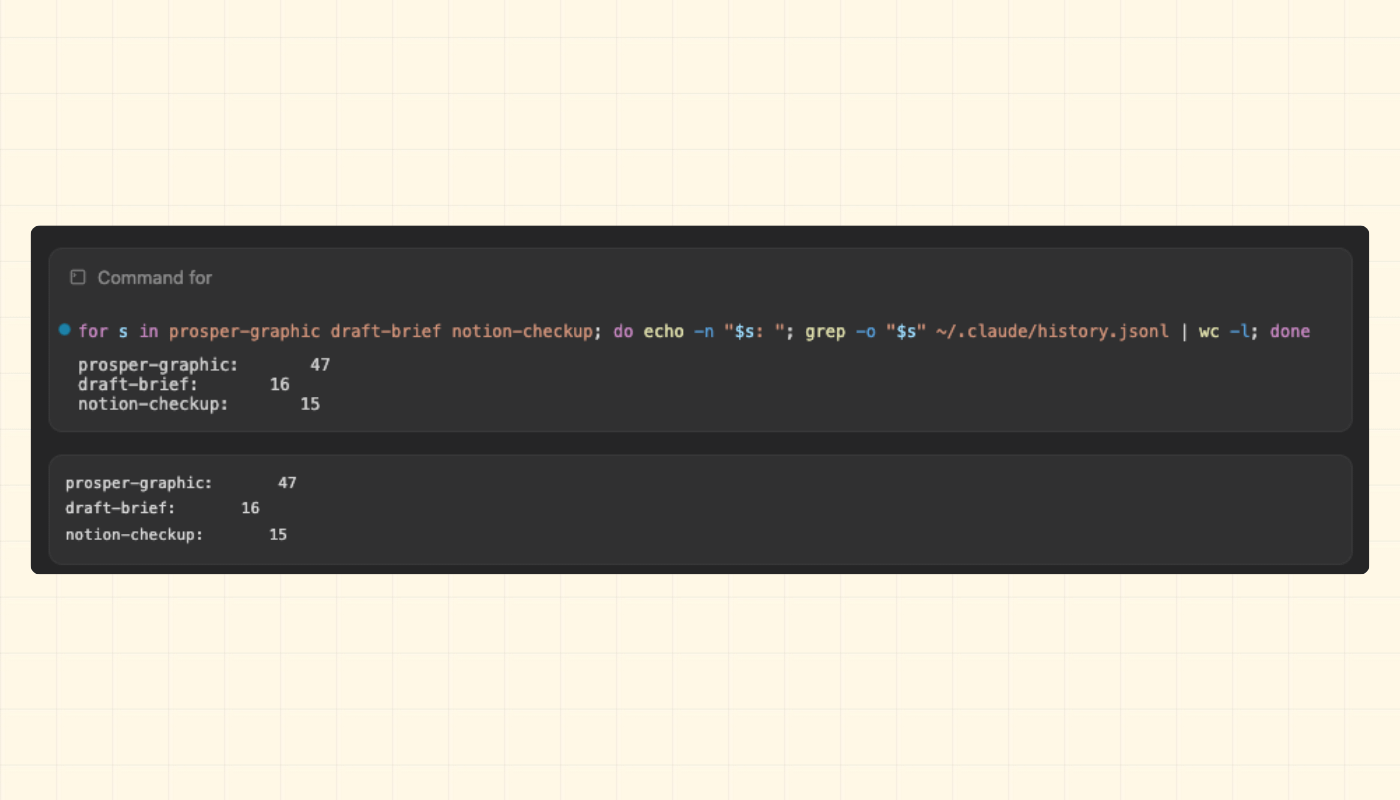This screenshot has width=1400, height=800.
Task: Click the value 15 in the upper output
Action: tap(310, 404)
